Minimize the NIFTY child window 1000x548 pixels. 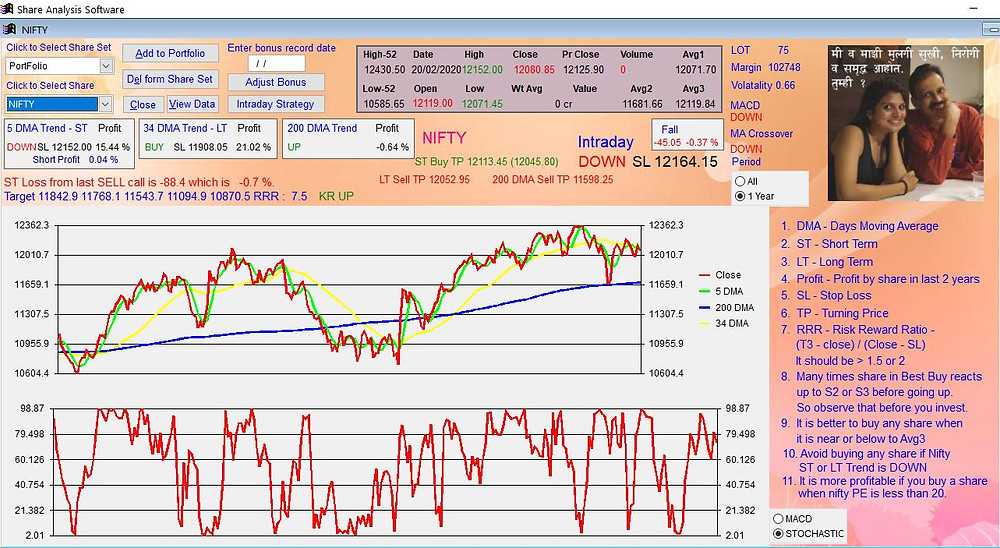point(992,29)
